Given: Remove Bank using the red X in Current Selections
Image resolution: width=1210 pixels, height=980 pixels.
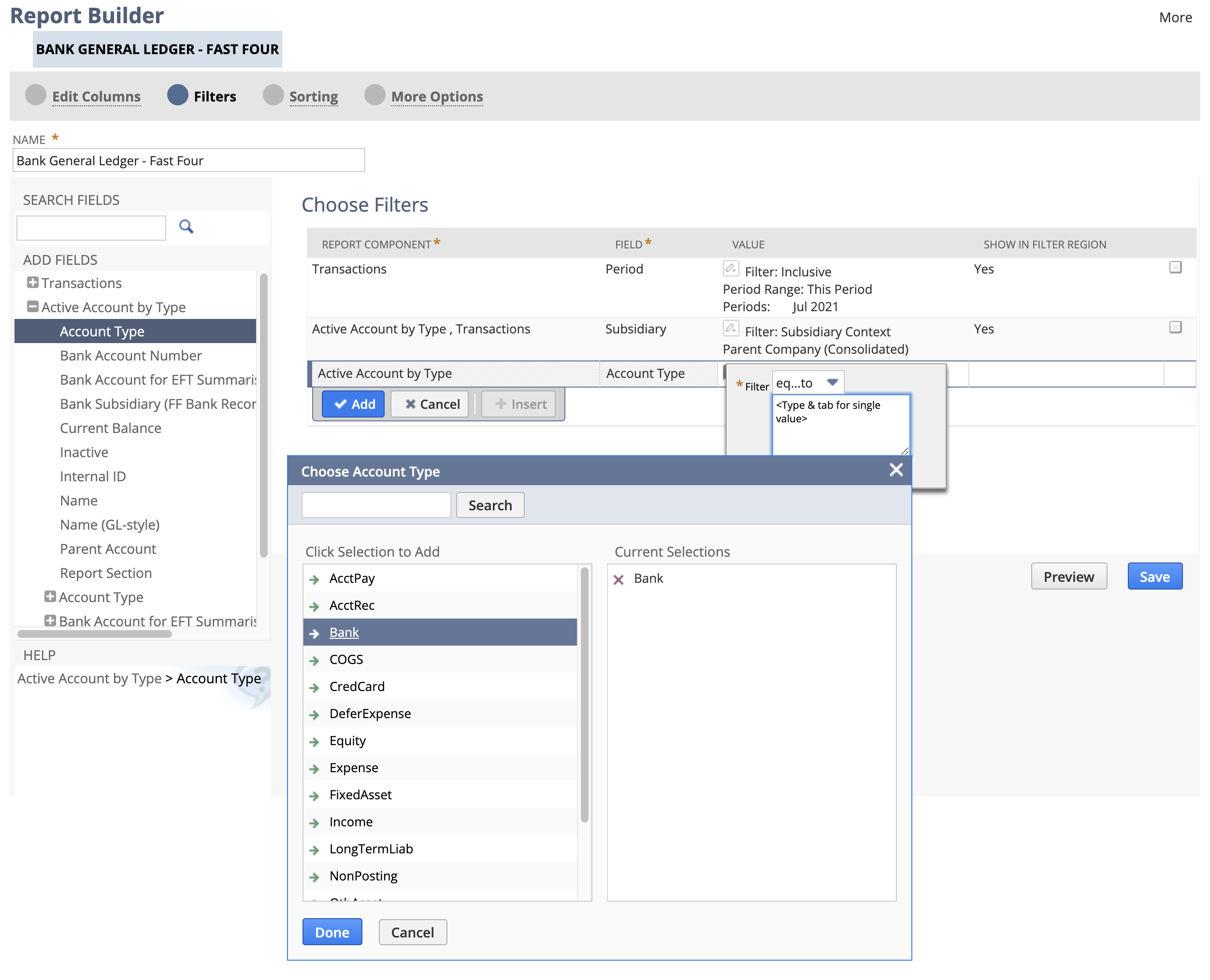Looking at the screenshot, I should point(619,578).
